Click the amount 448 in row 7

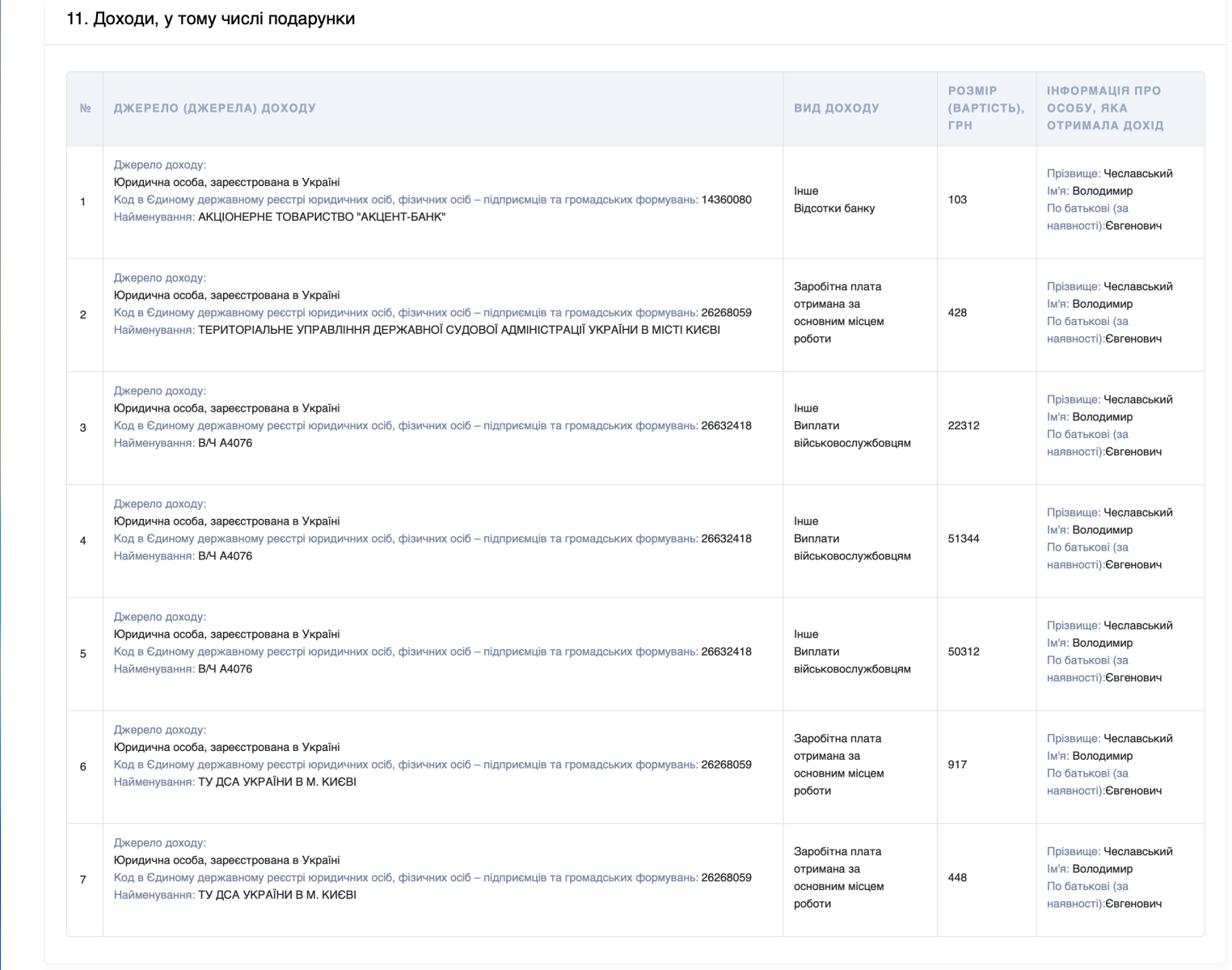(957, 878)
